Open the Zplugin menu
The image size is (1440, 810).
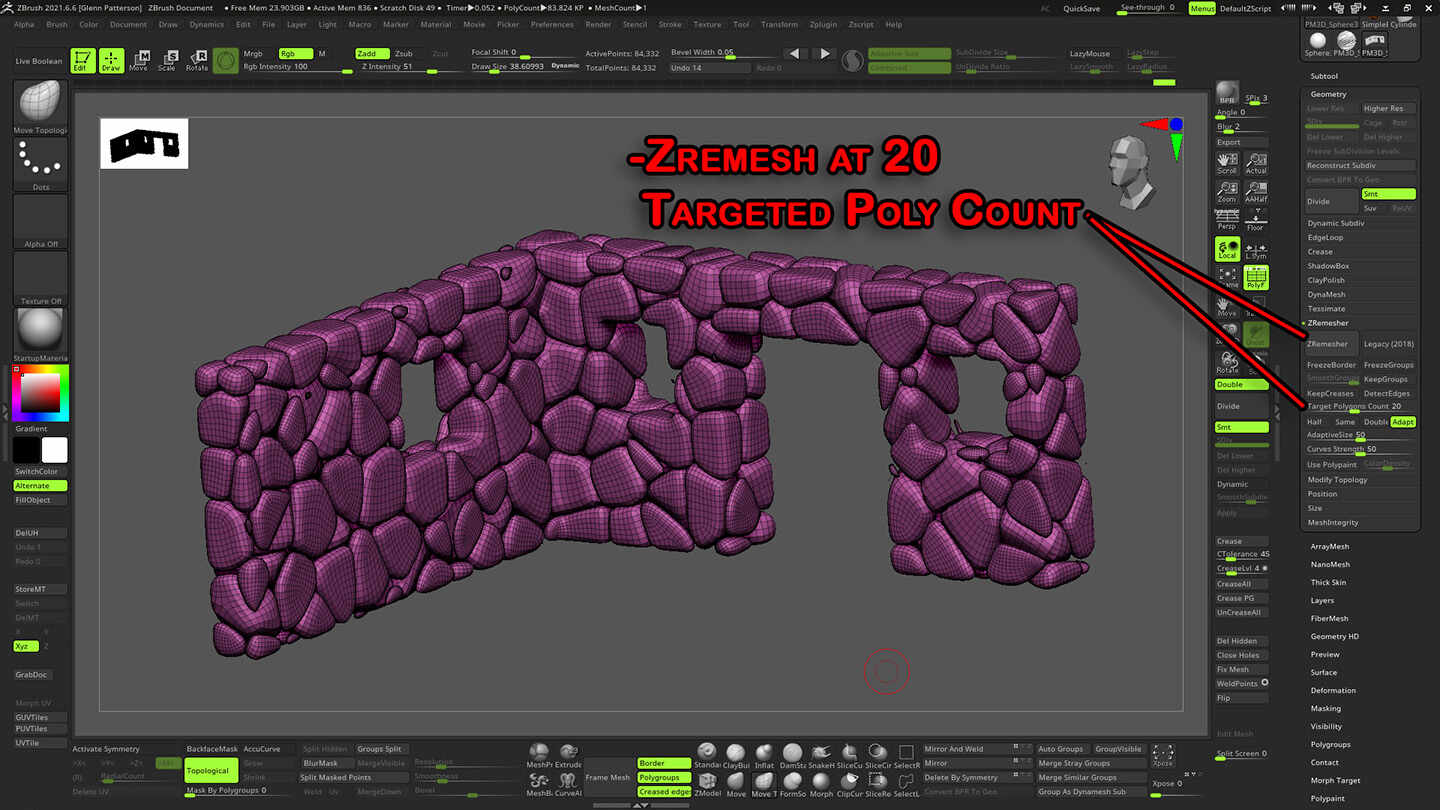[x=822, y=25]
